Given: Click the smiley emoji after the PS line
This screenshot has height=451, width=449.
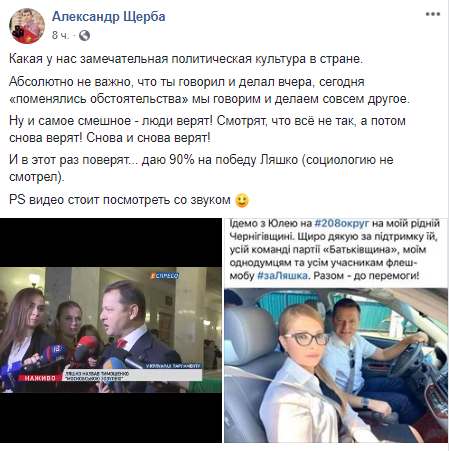Looking at the screenshot, I should (242, 201).
